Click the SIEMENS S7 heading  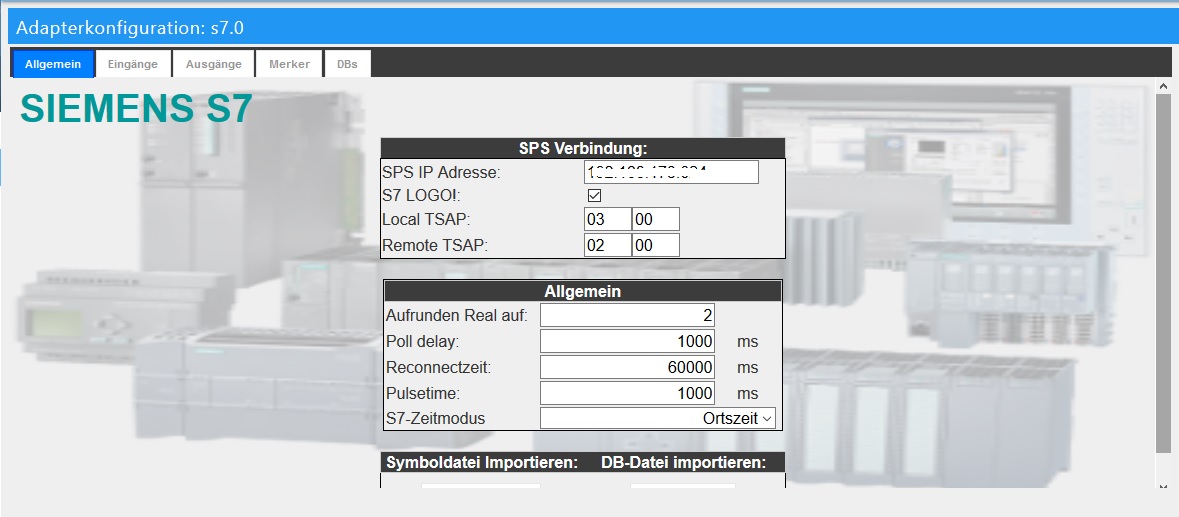tap(136, 109)
